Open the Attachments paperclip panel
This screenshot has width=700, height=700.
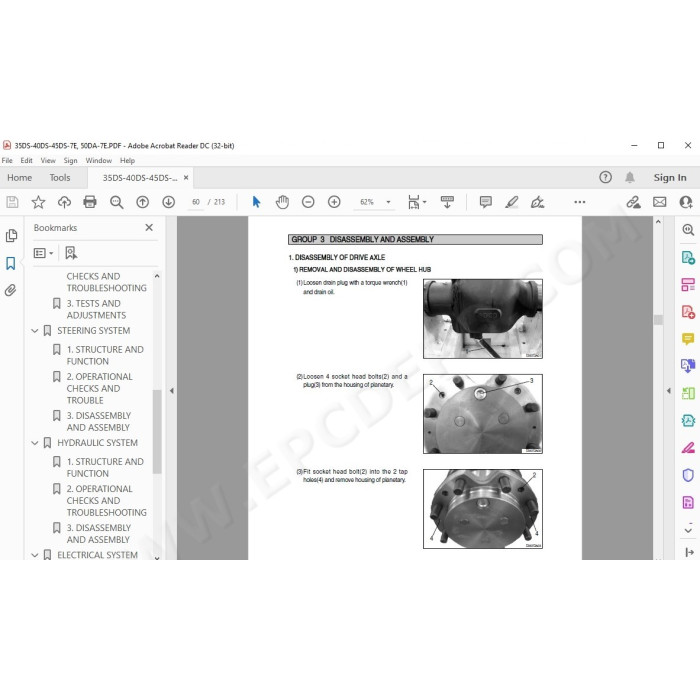11,291
